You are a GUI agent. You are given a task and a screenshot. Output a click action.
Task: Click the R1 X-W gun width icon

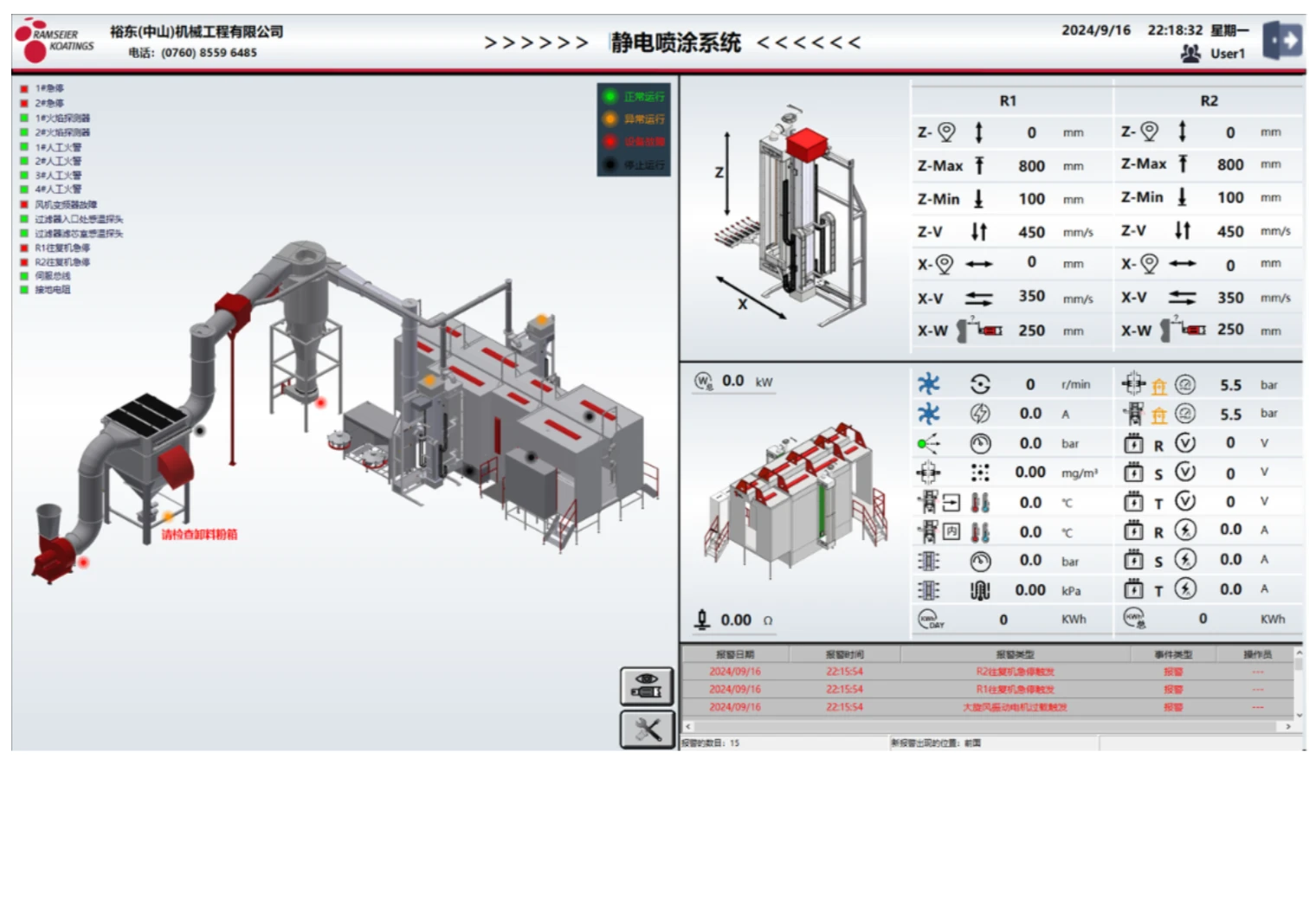(978, 331)
